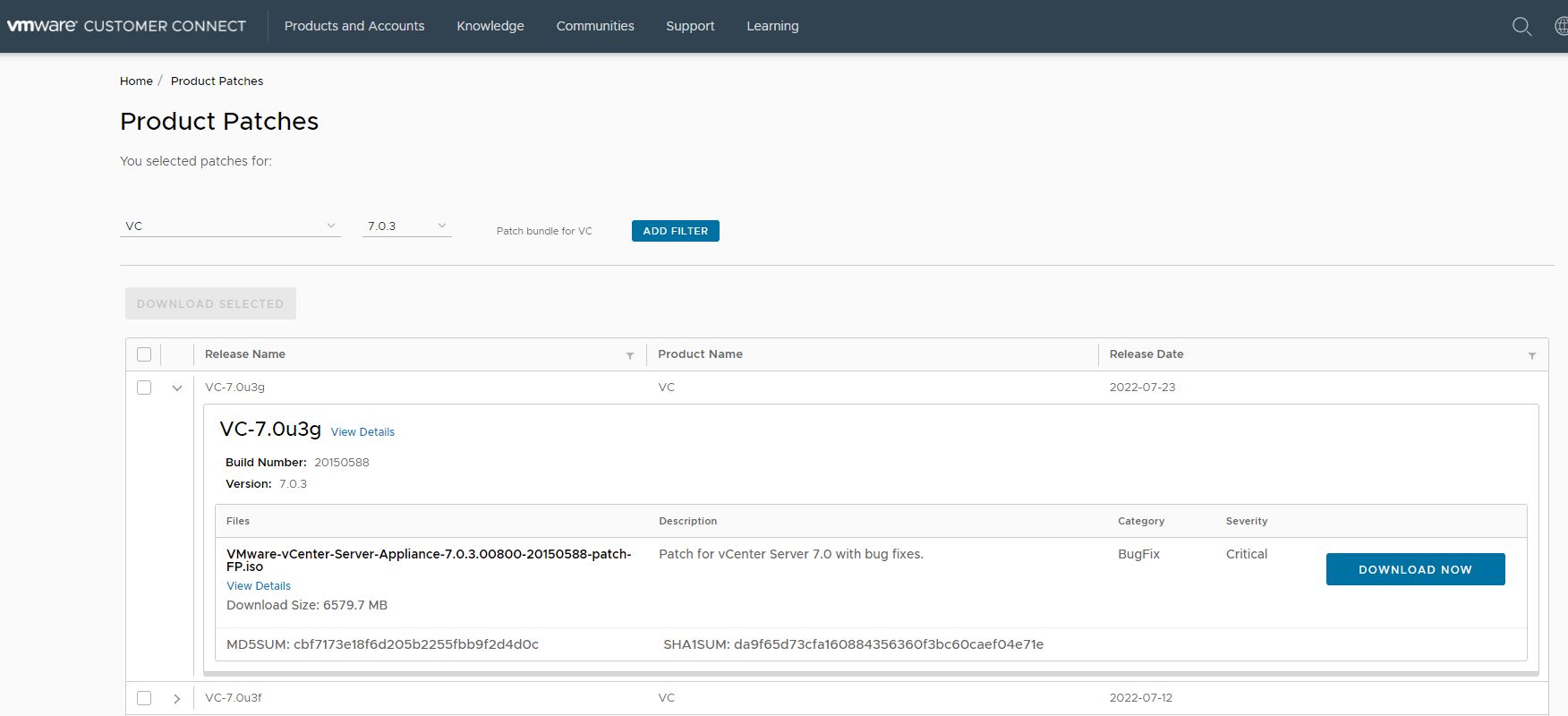Toggle the select-all header checkbox
The width and height of the screenshot is (1568, 716).
tap(144, 354)
